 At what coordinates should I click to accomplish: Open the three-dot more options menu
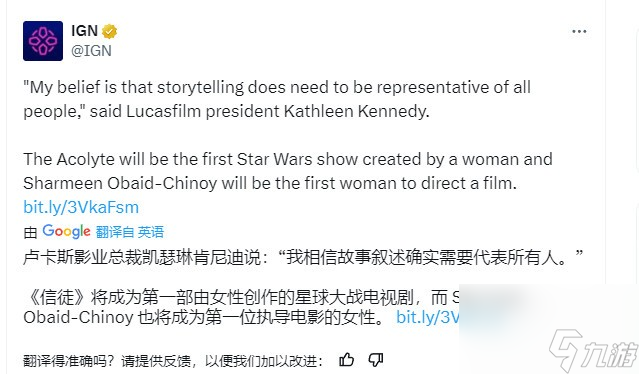click(x=579, y=31)
